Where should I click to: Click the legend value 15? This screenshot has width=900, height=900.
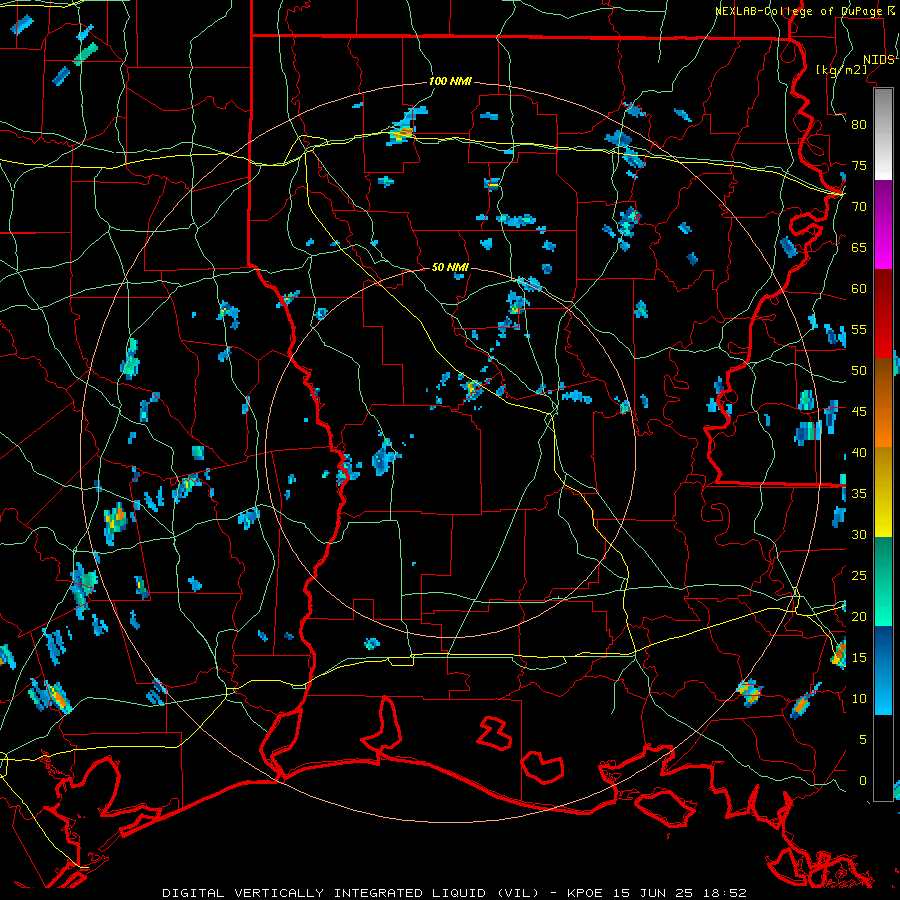[x=859, y=657]
